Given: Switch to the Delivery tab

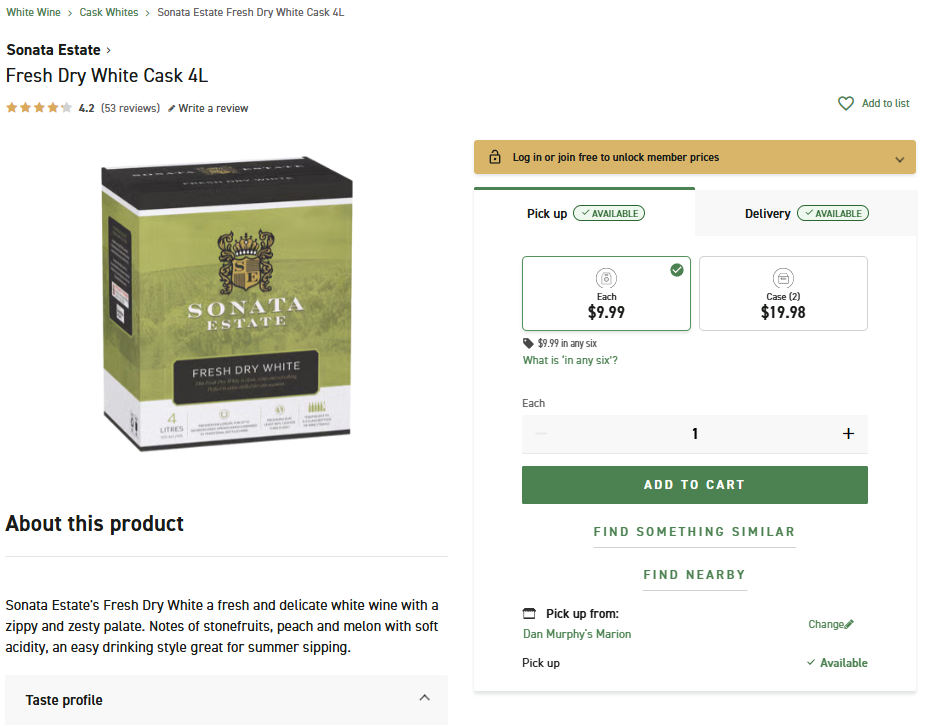Looking at the screenshot, I should [805, 213].
